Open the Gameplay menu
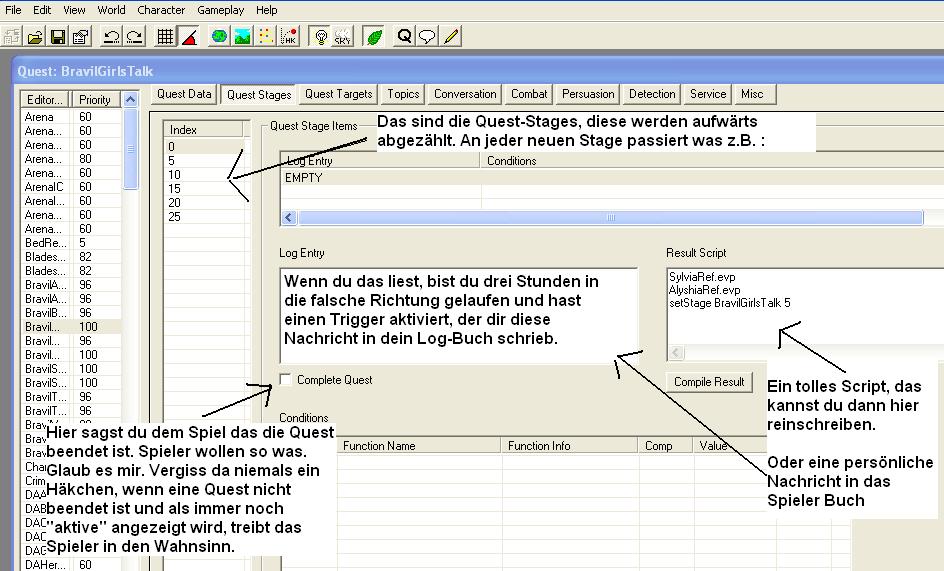The height and width of the screenshot is (571, 944). (220, 10)
